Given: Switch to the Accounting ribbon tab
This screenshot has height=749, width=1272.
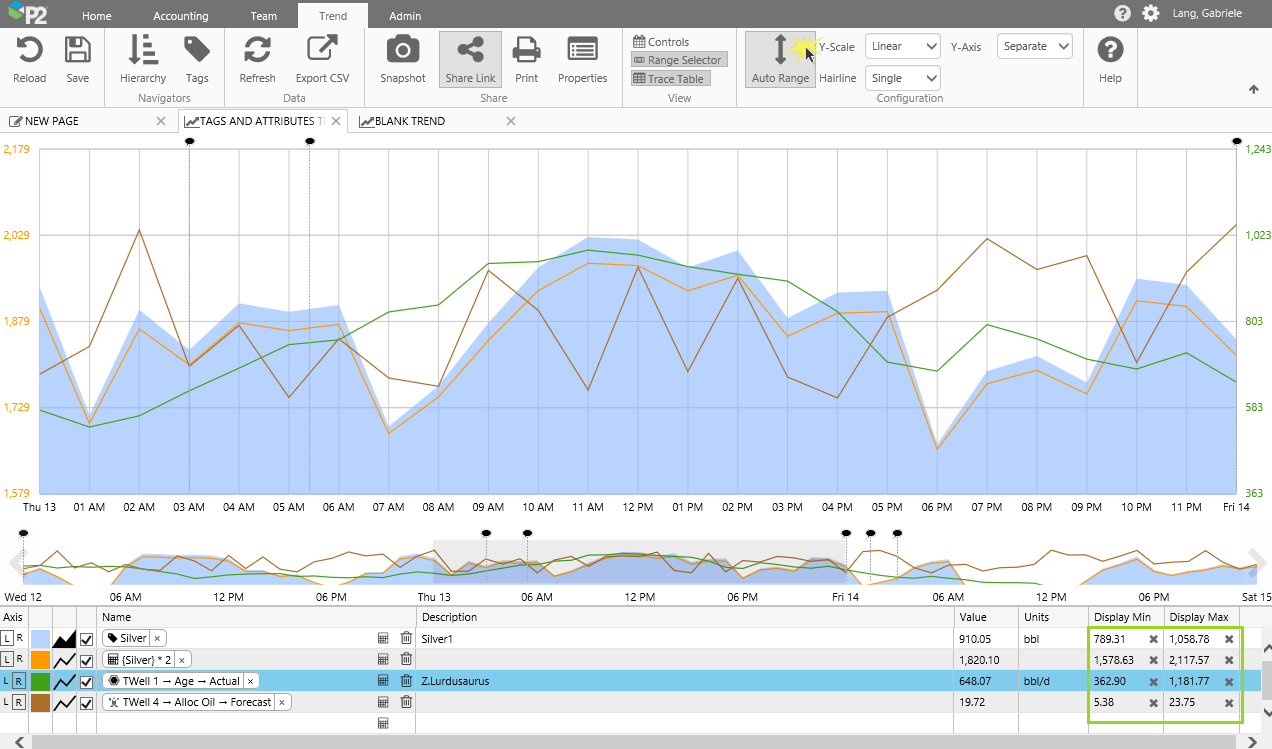Looking at the screenshot, I should [x=180, y=16].
